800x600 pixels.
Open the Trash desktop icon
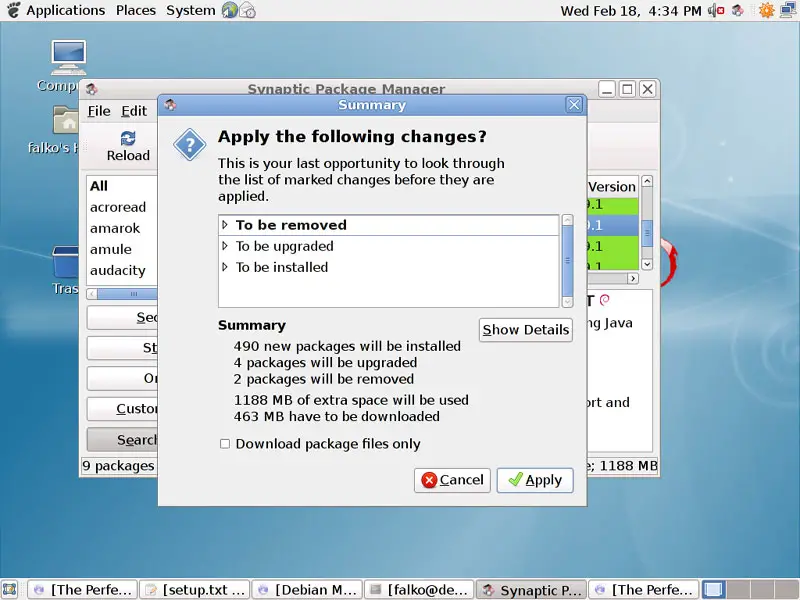[x=65, y=262]
